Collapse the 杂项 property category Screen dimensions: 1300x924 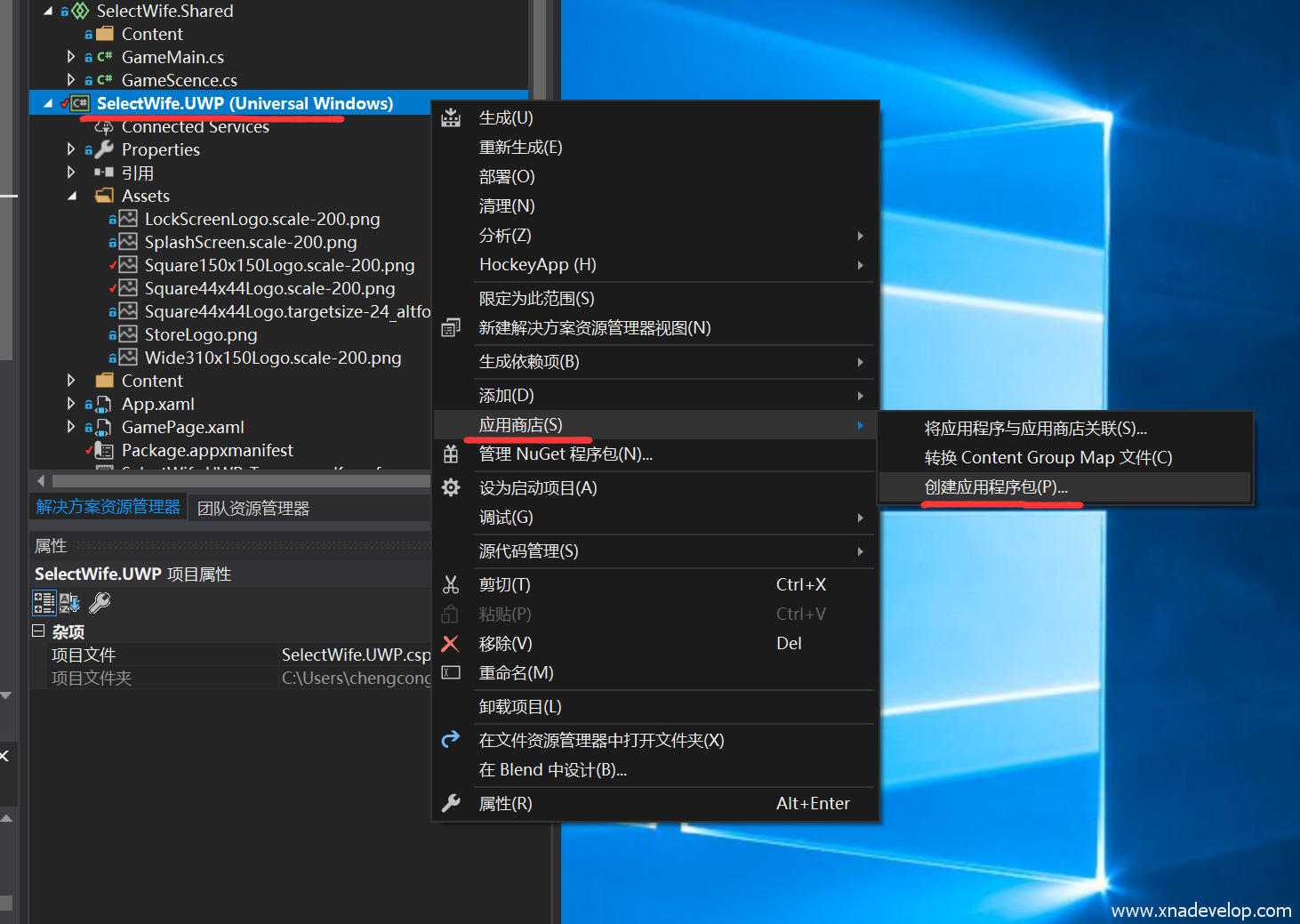pyautogui.click(x=38, y=631)
